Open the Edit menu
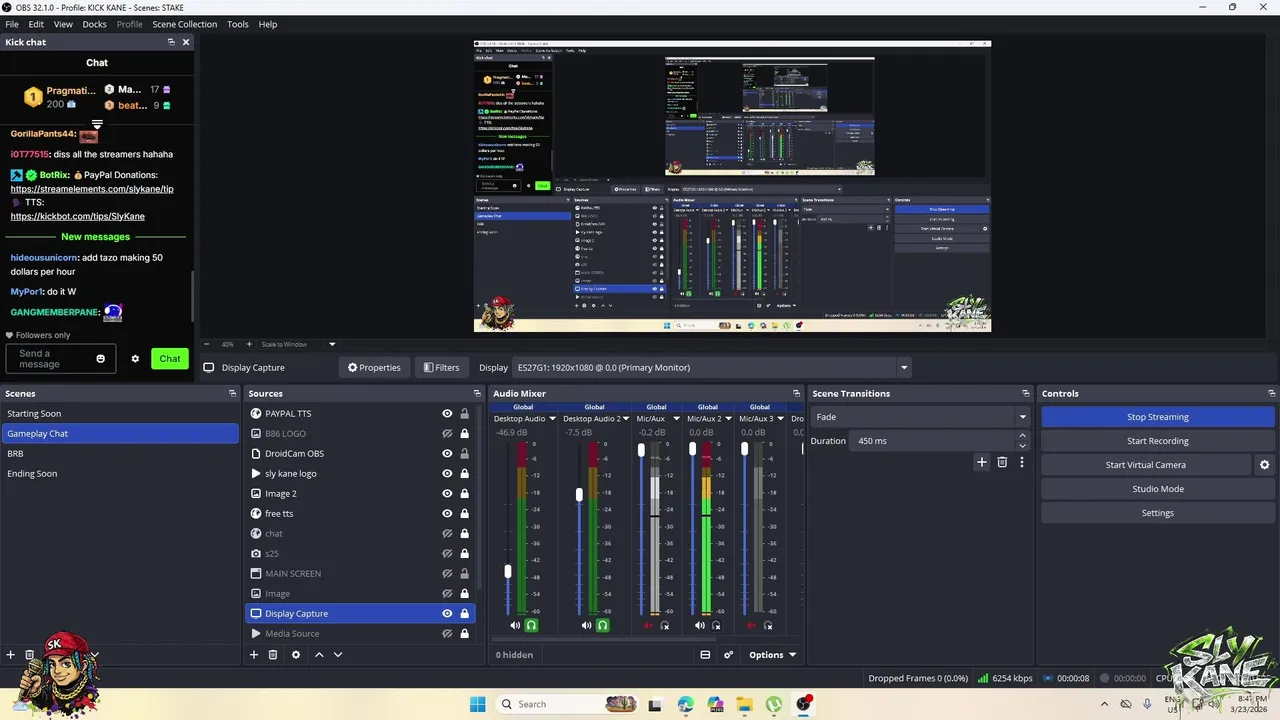Viewport: 1280px width, 720px height. (36, 24)
